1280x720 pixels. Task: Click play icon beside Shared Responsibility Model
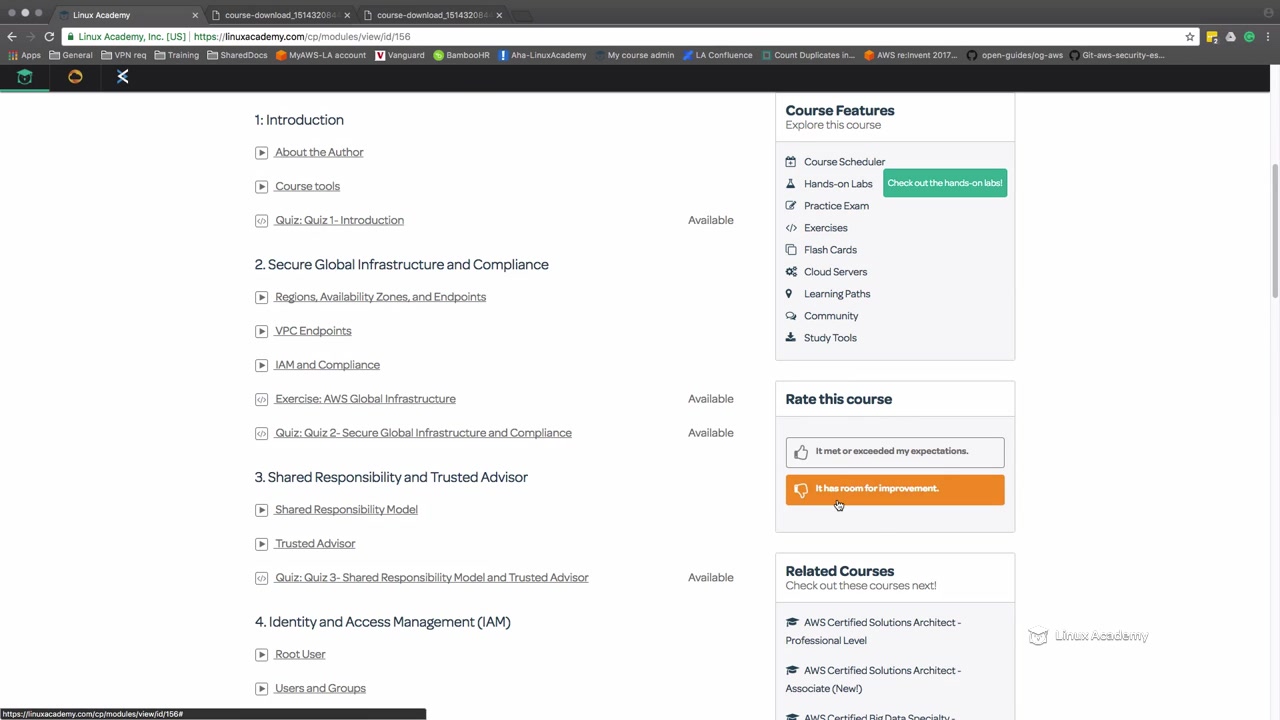tap(261, 510)
